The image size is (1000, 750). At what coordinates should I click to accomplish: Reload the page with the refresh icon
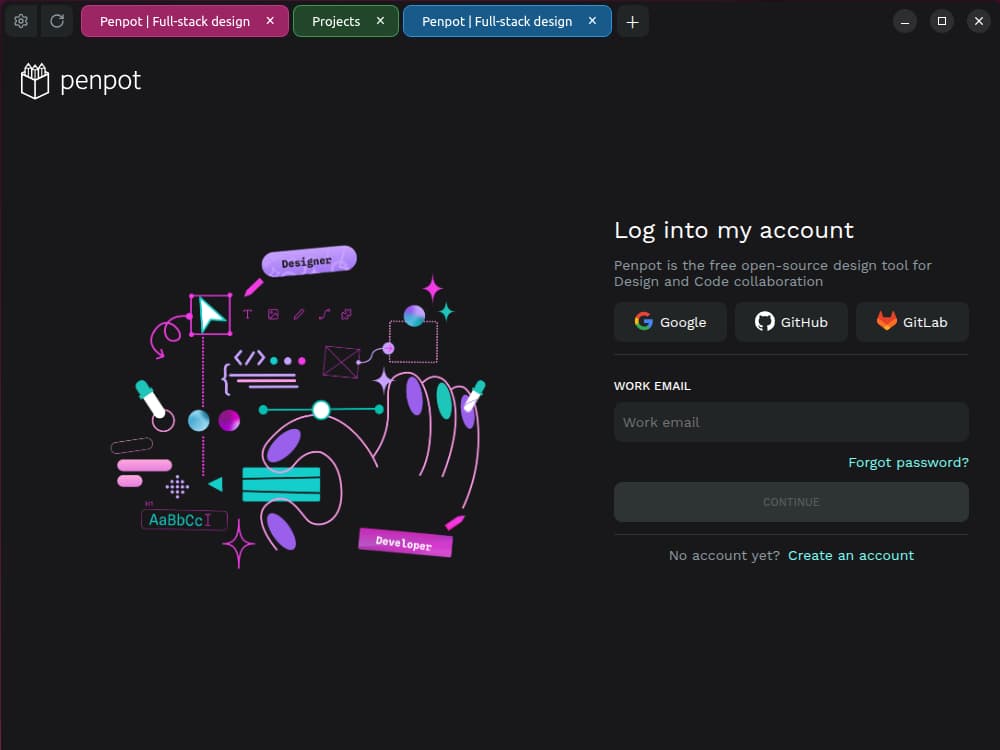(x=57, y=21)
